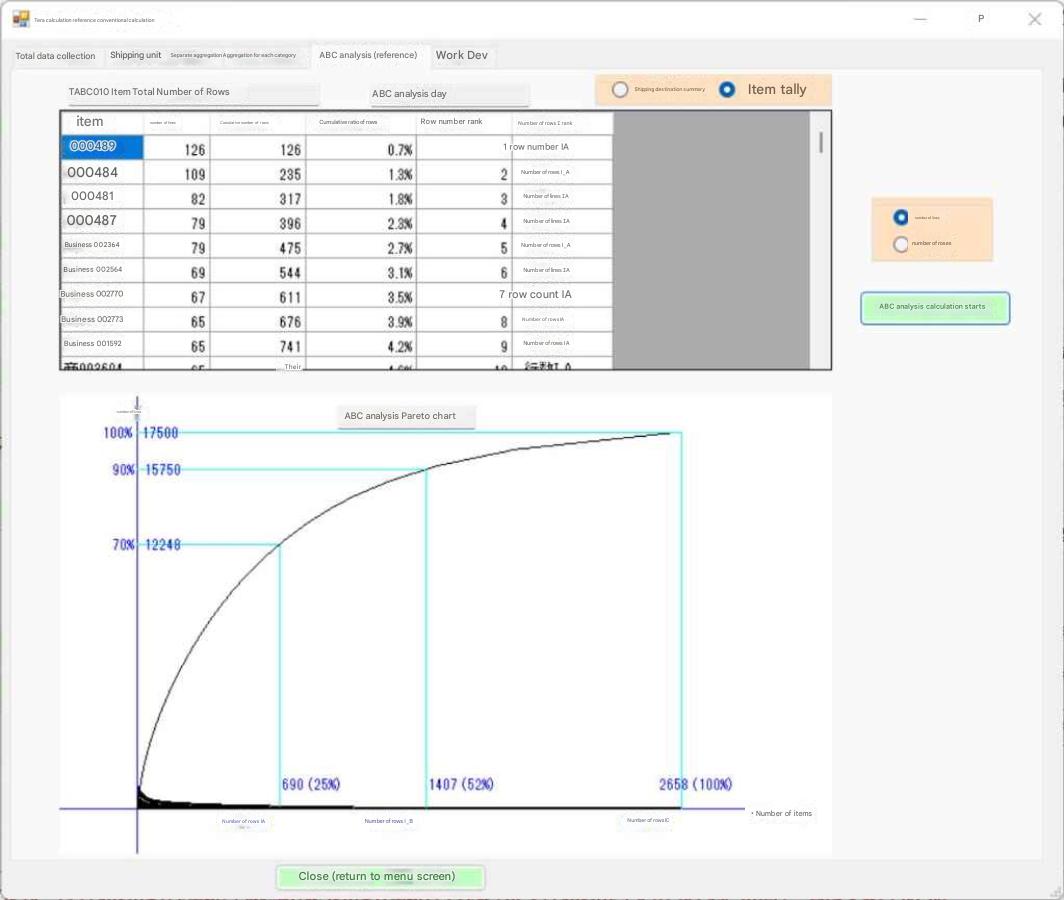1064x900 pixels.
Task: Switch to the 'Total data collection' tab
Action: click(x=55, y=56)
